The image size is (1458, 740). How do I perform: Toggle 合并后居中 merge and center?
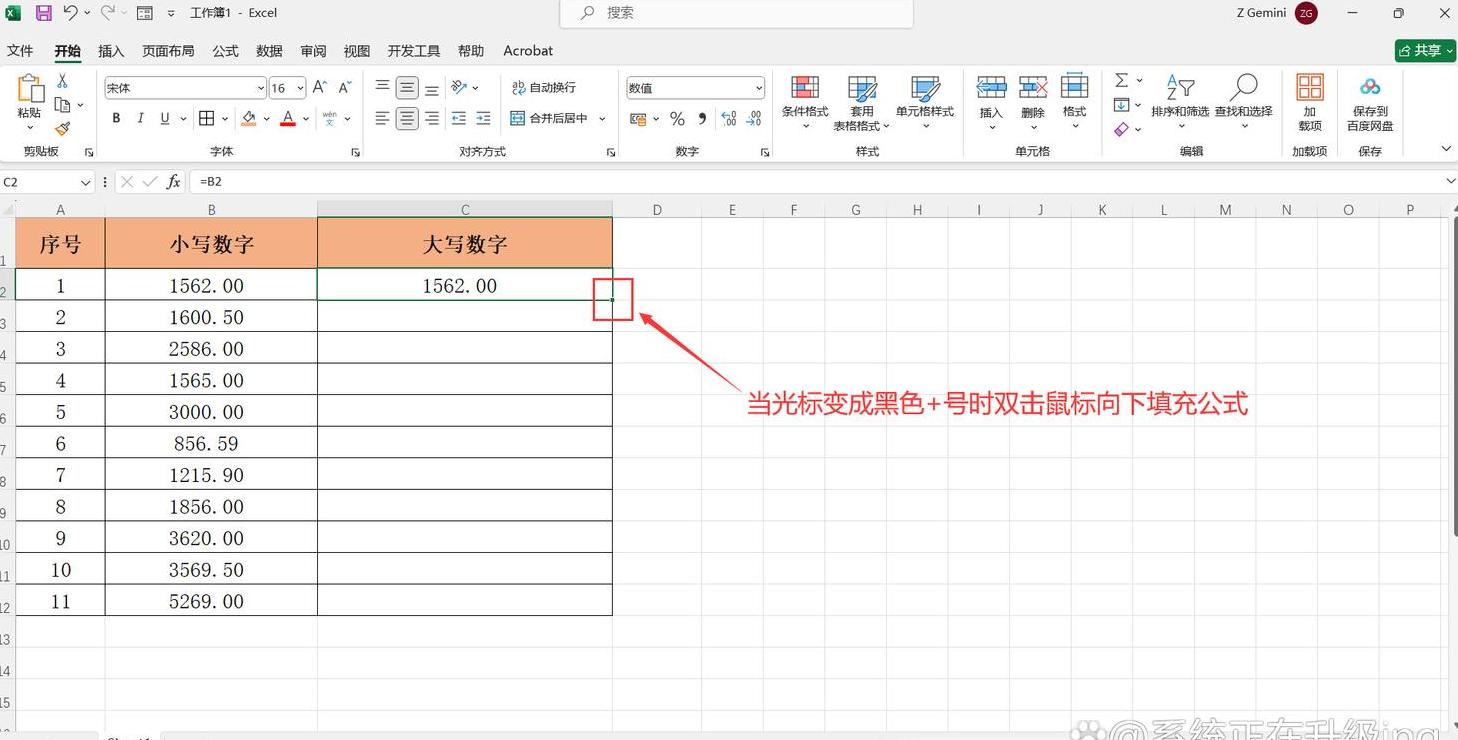point(550,118)
